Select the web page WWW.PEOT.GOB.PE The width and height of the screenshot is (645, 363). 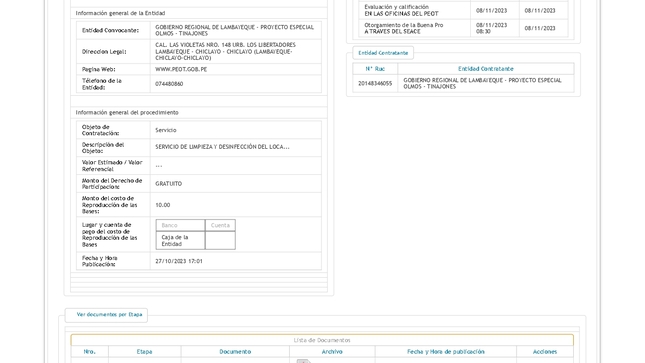point(181,69)
